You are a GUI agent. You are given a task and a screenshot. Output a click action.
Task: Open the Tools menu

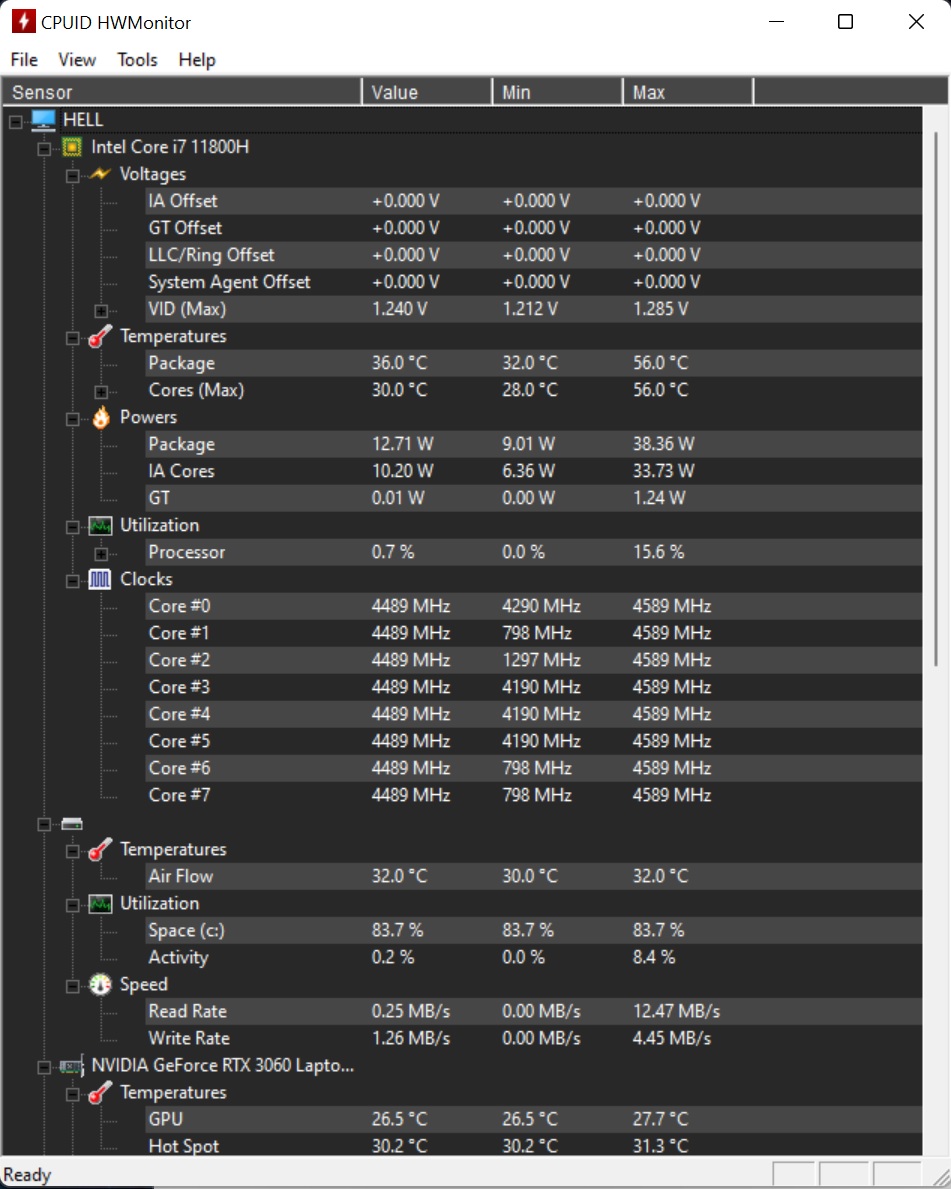pos(137,59)
